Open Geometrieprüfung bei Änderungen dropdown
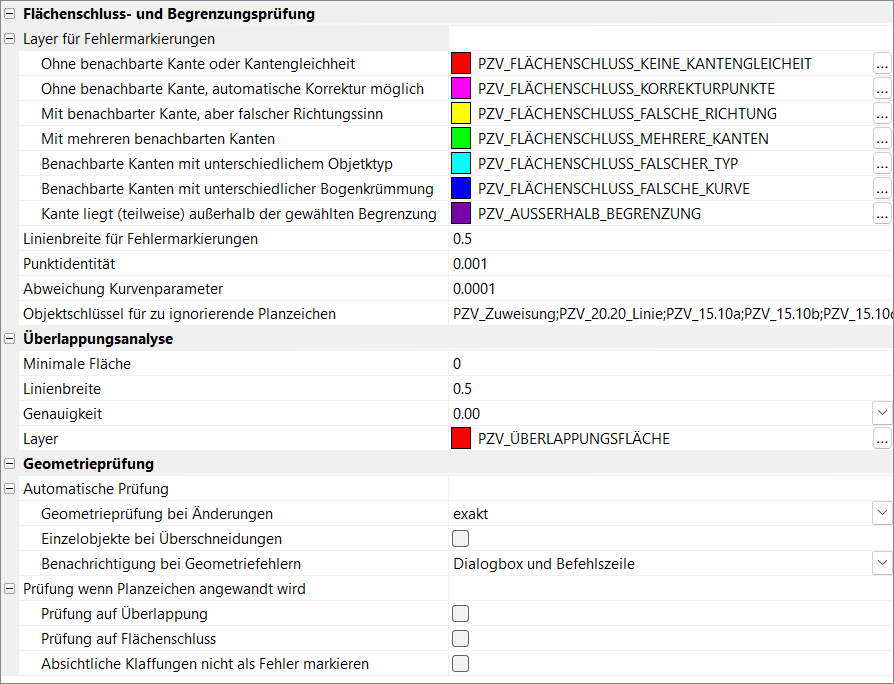 (x=881, y=513)
